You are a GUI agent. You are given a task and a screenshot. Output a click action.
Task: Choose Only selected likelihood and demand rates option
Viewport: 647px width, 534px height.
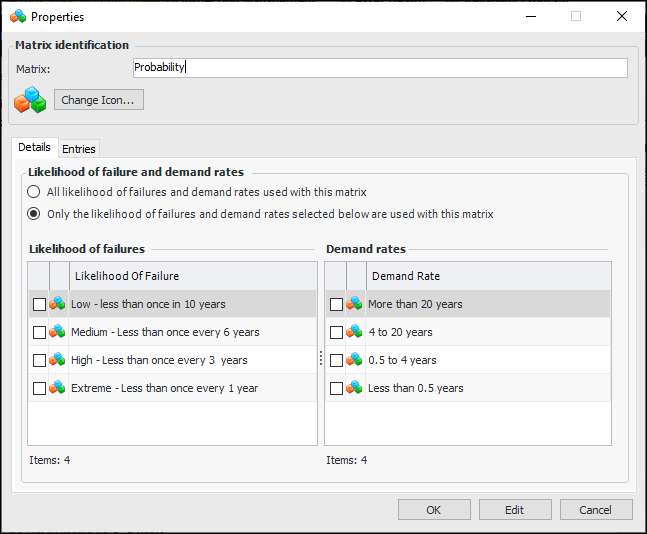click(34, 214)
